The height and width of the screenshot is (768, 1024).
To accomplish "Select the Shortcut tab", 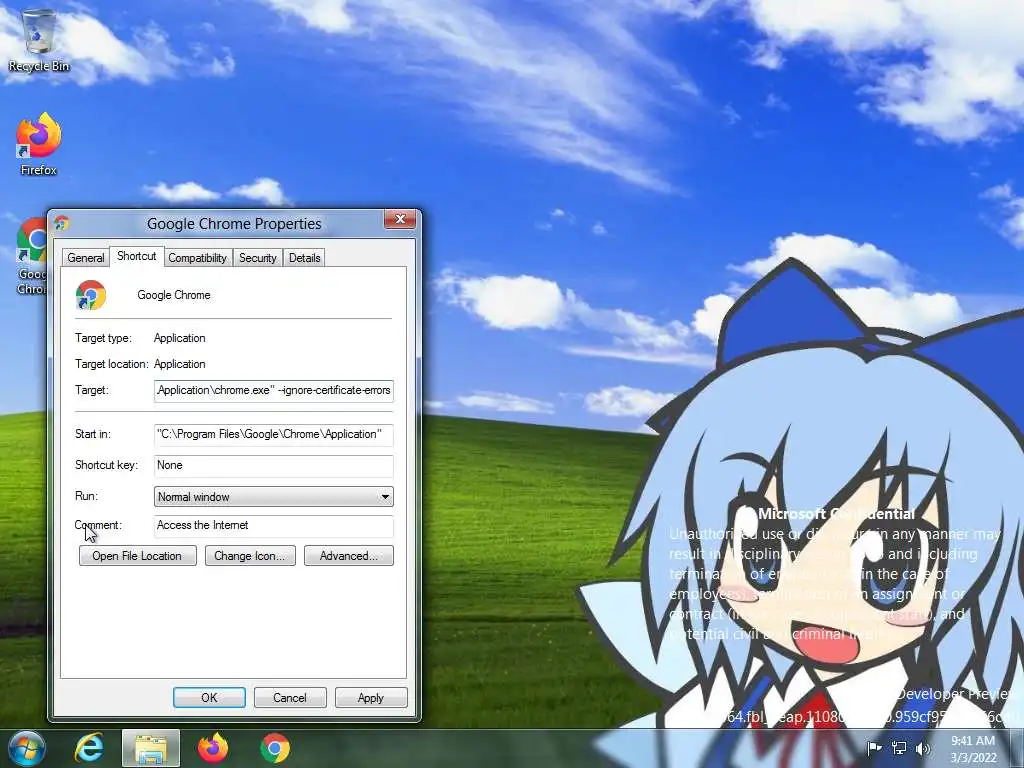I will (x=136, y=256).
